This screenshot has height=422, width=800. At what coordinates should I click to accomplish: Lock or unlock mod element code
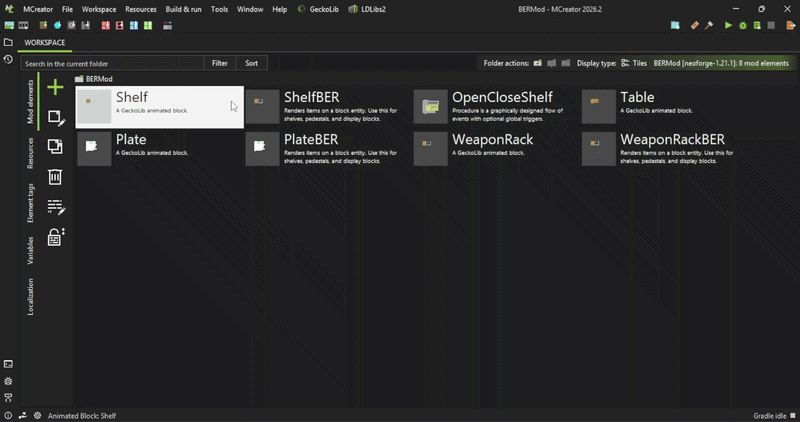click(x=56, y=237)
